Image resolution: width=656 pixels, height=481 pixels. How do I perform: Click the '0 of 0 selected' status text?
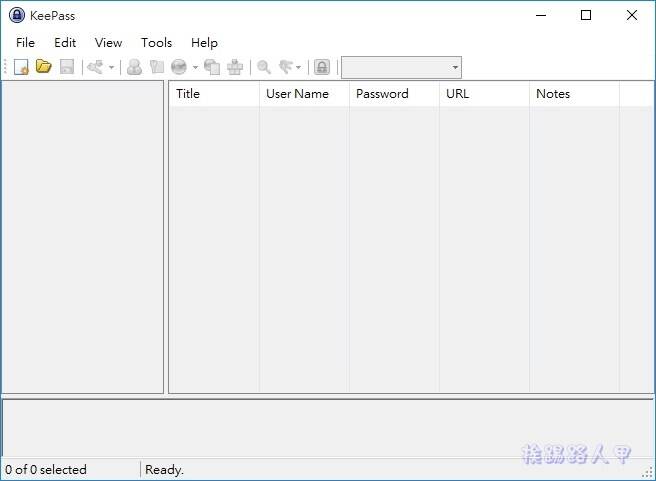pyautogui.click(x=46, y=470)
